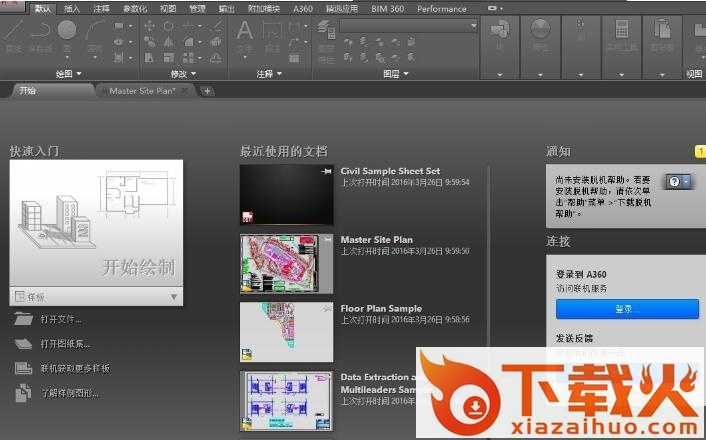The image size is (706, 440).
Task: Expand the 绘图 panel dropdown
Action: tap(78, 74)
